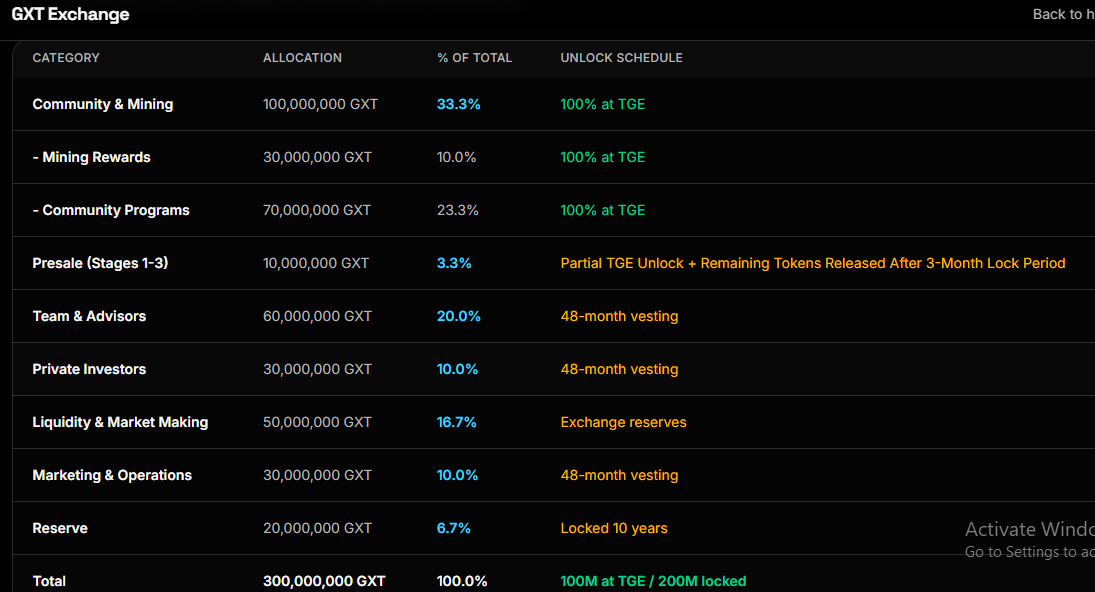Select the 20,000,000 GXT allocation cell
Image resolution: width=1095 pixels, height=592 pixels.
click(x=318, y=528)
